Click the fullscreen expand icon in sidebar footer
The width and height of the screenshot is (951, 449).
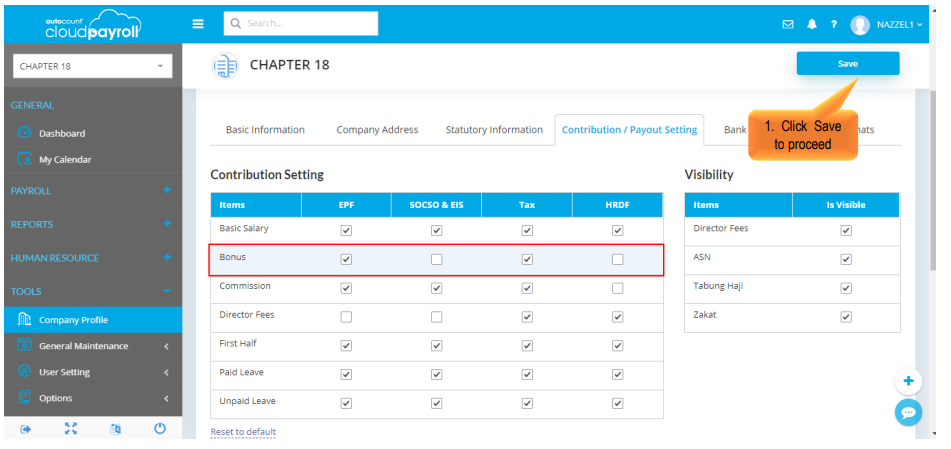click(x=70, y=428)
